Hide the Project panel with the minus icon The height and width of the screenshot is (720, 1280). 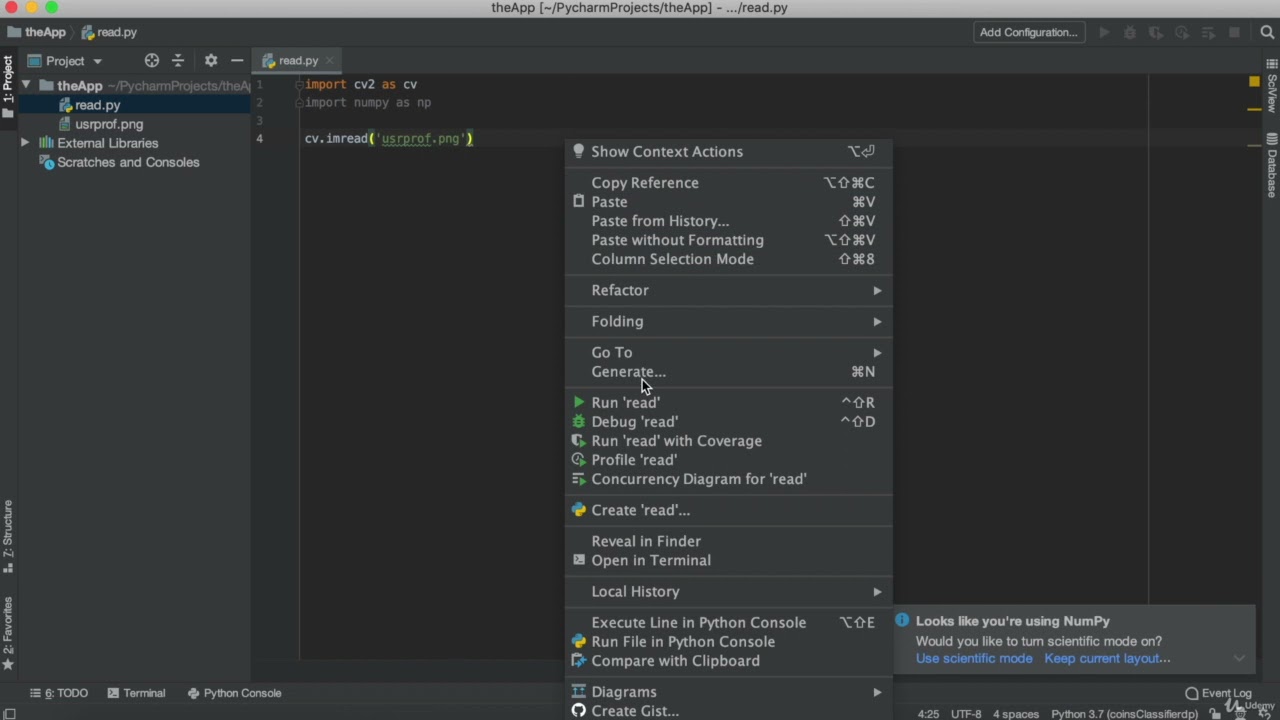[x=237, y=61]
